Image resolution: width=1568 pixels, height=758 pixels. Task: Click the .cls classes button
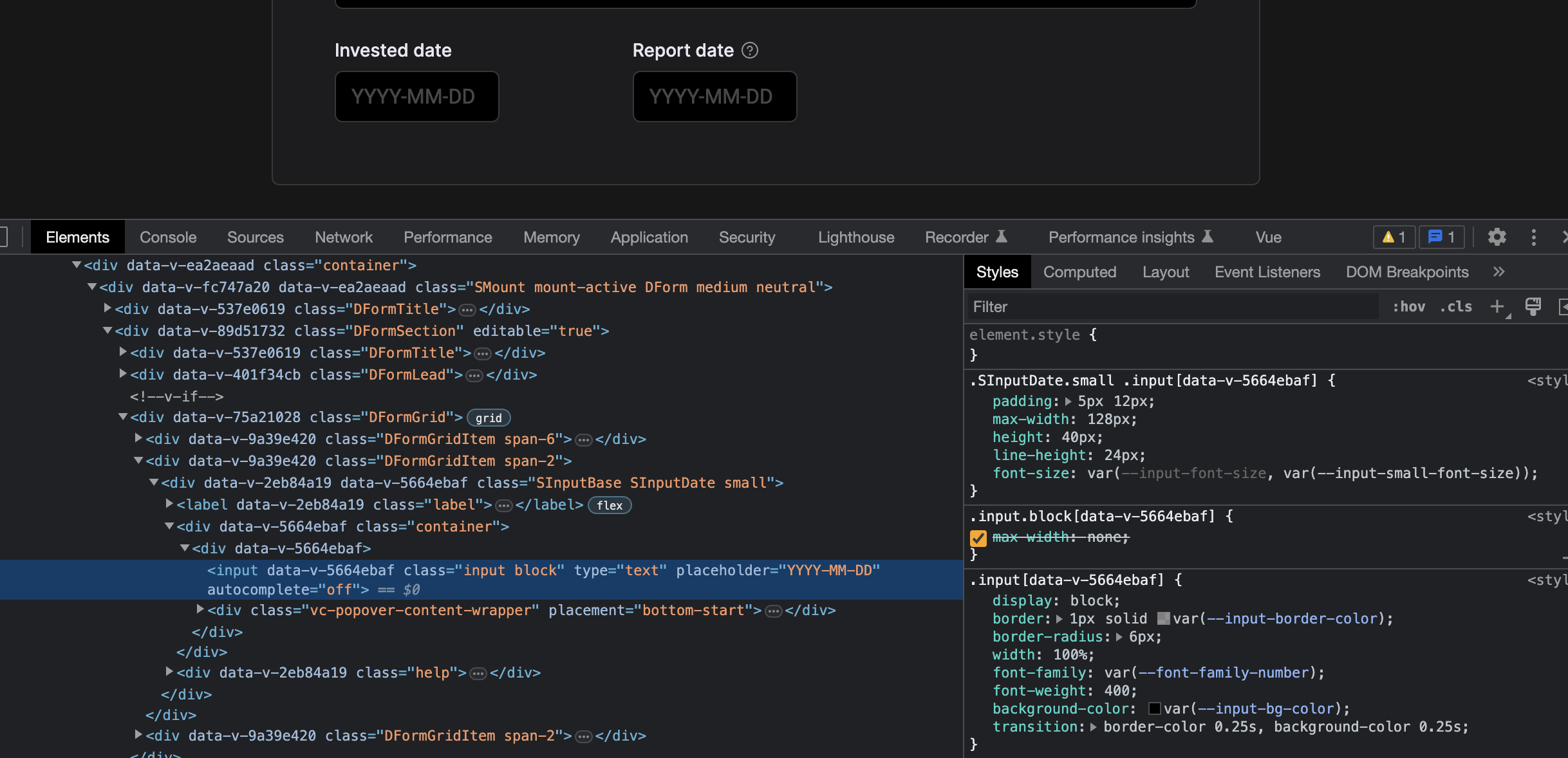tap(1456, 307)
